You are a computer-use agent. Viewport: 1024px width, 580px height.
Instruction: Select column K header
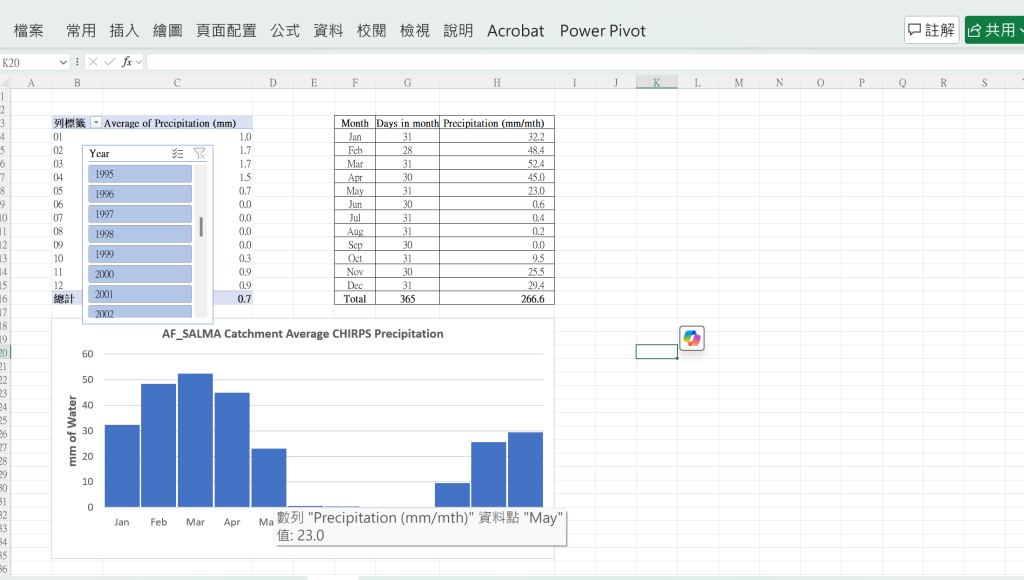pyautogui.click(x=656, y=82)
